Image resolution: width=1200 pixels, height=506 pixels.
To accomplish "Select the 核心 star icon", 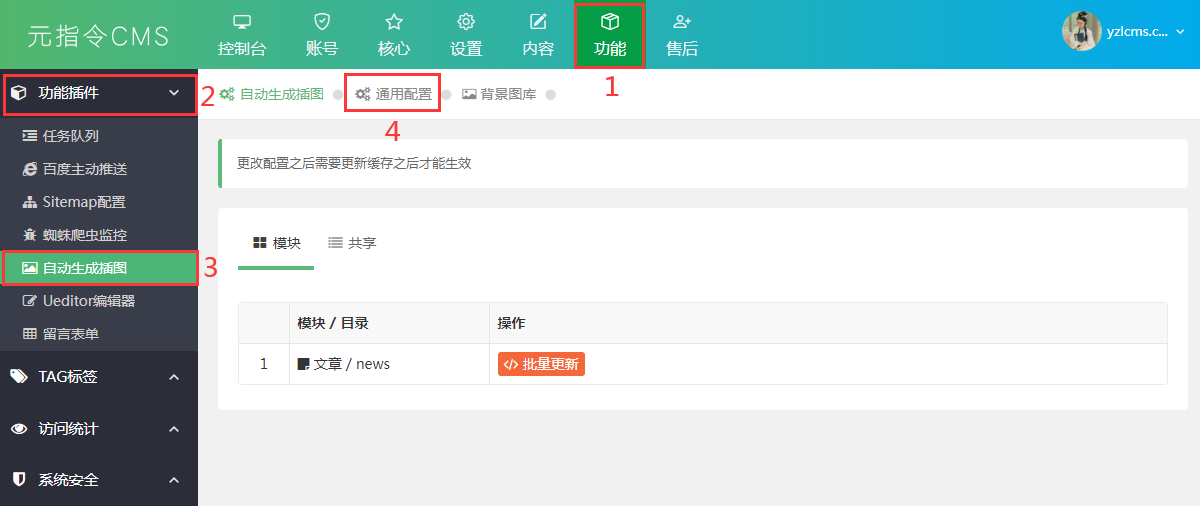I will click(394, 22).
